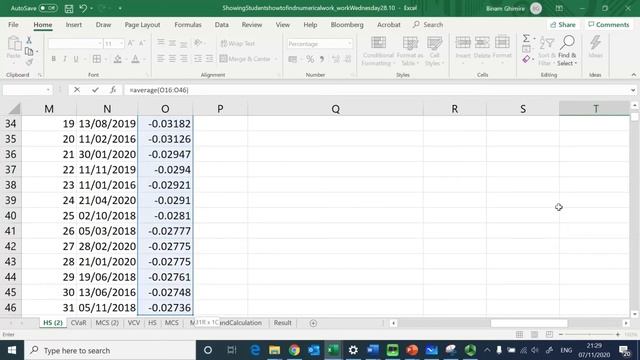Open the Data ribbon tab
640x360 pixels.
pyautogui.click(x=222, y=24)
